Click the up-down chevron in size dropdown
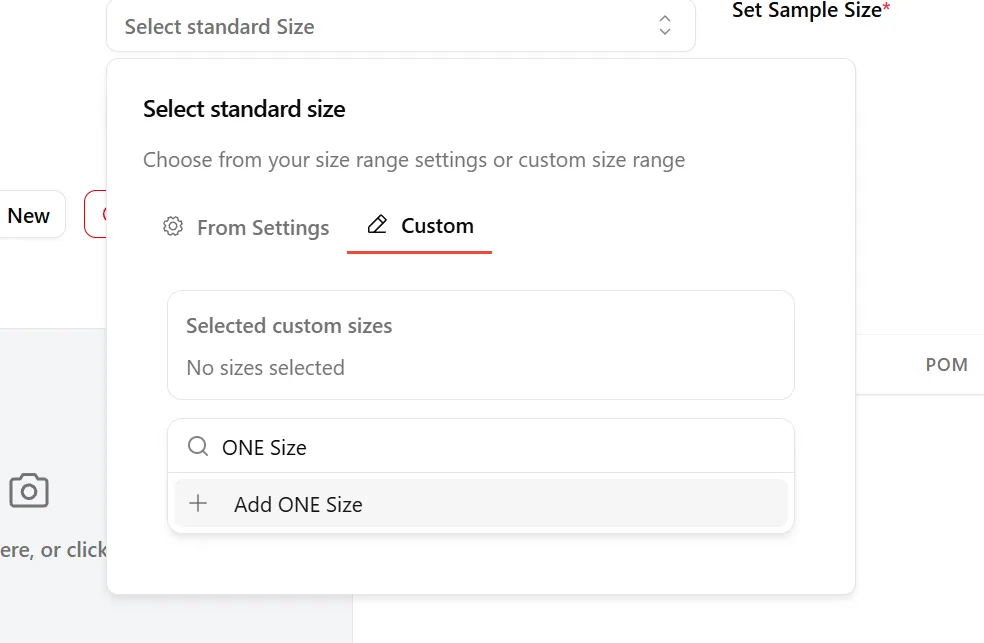984x643 pixels. point(665,26)
